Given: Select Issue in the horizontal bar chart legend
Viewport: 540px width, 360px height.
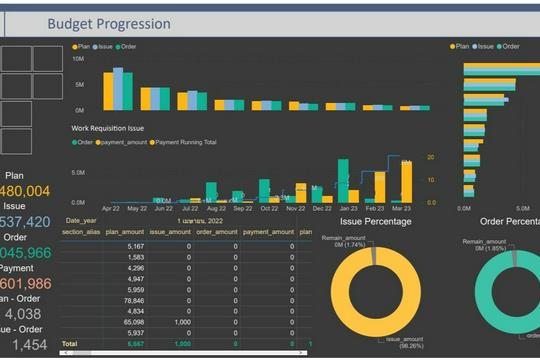Looking at the screenshot, I should tap(483, 46).
